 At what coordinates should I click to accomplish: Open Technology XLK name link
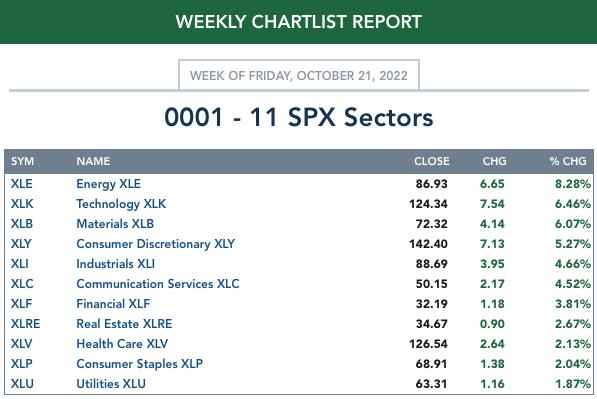(121, 204)
